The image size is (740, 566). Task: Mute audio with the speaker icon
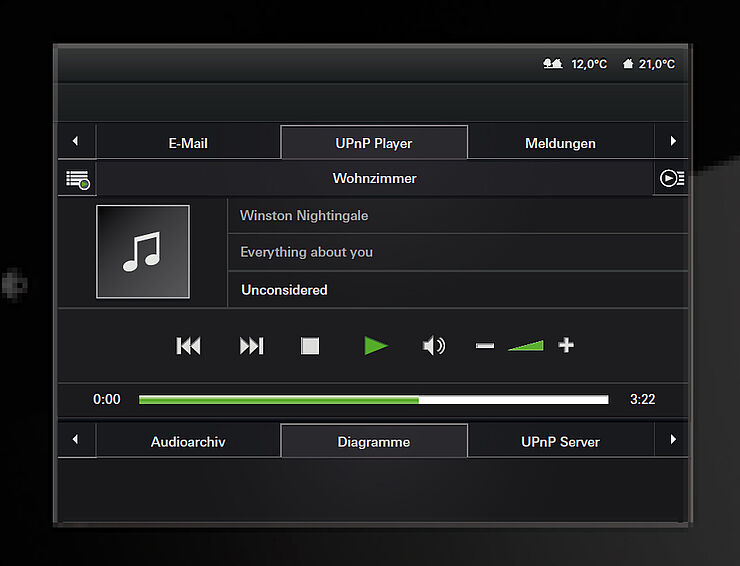click(433, 346)
